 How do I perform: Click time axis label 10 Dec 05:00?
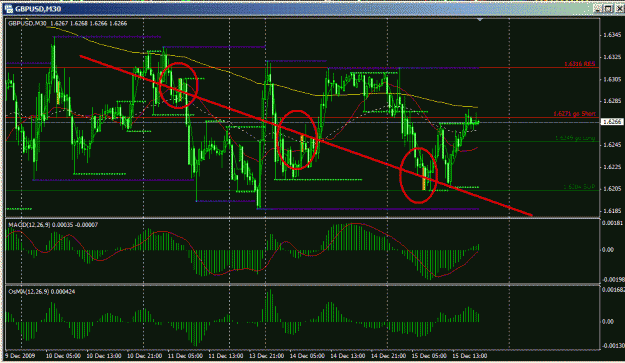[63, 356]
